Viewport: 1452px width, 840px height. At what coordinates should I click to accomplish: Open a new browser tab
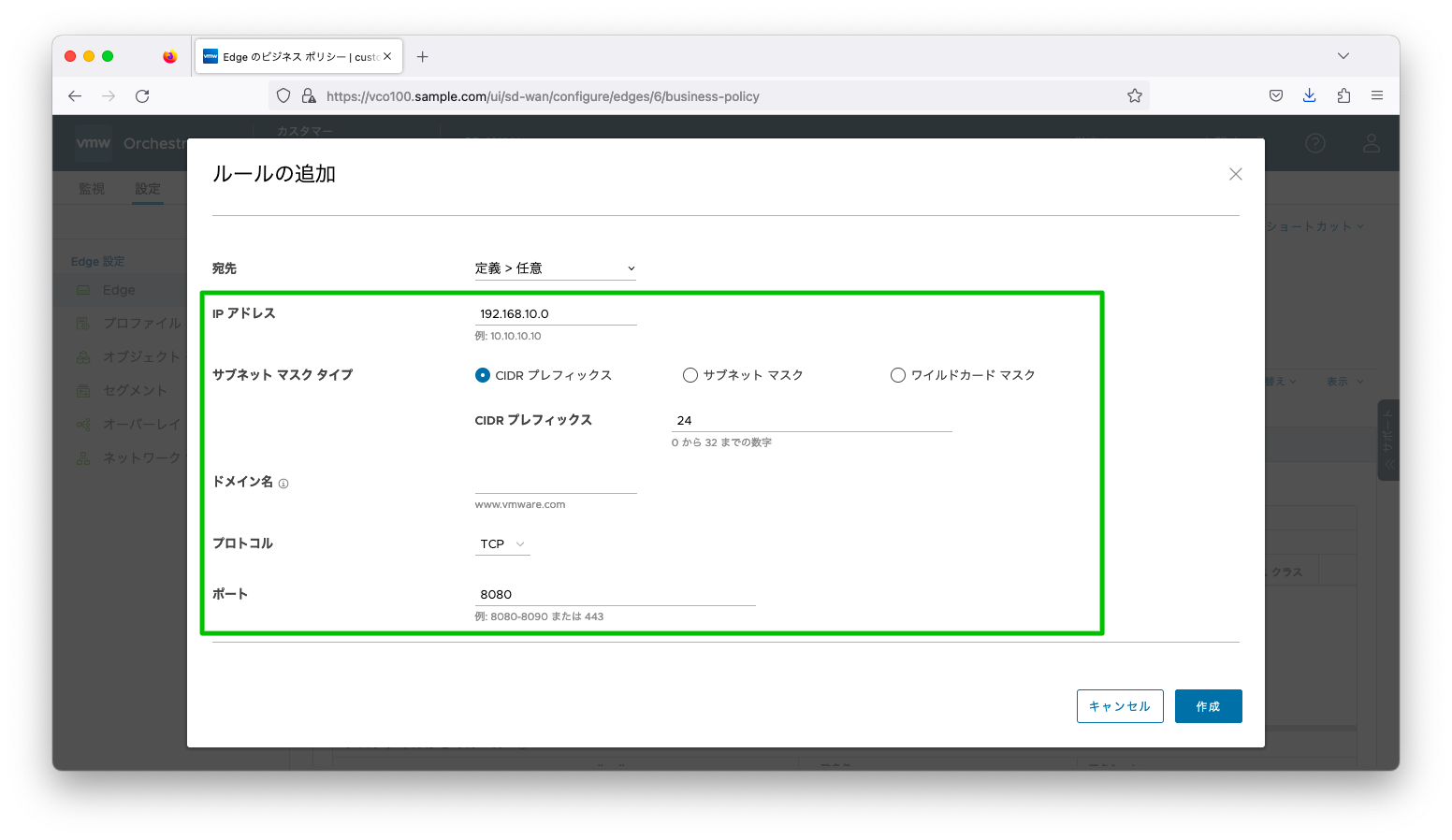(x=423, y=56)
